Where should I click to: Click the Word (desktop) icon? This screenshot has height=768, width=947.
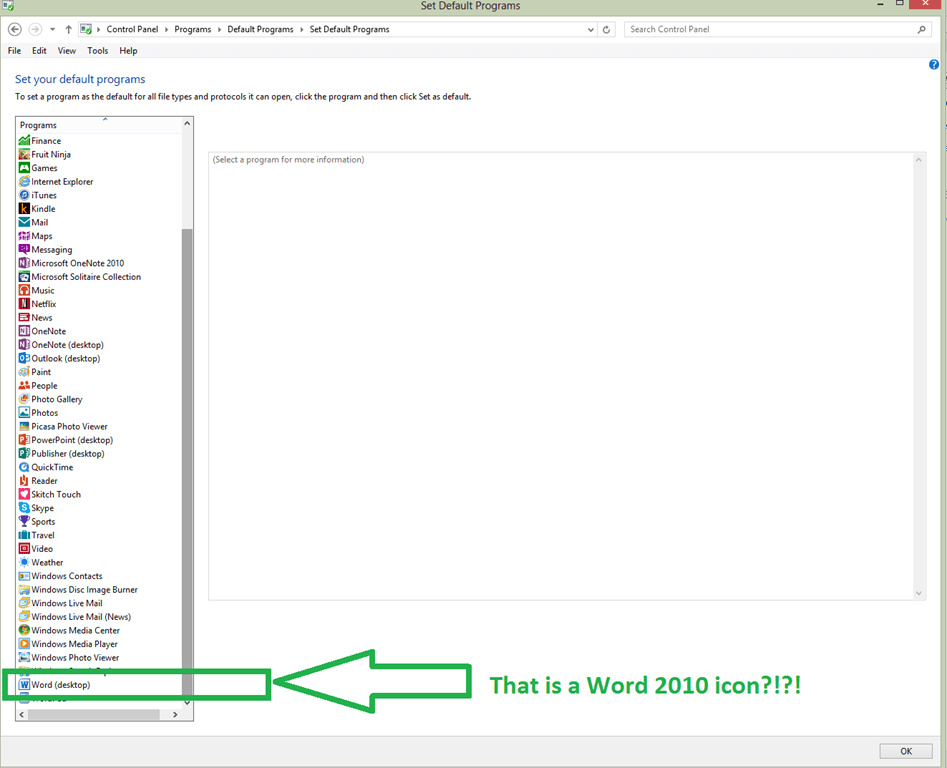pyautogui.click(x=24, y=685)
